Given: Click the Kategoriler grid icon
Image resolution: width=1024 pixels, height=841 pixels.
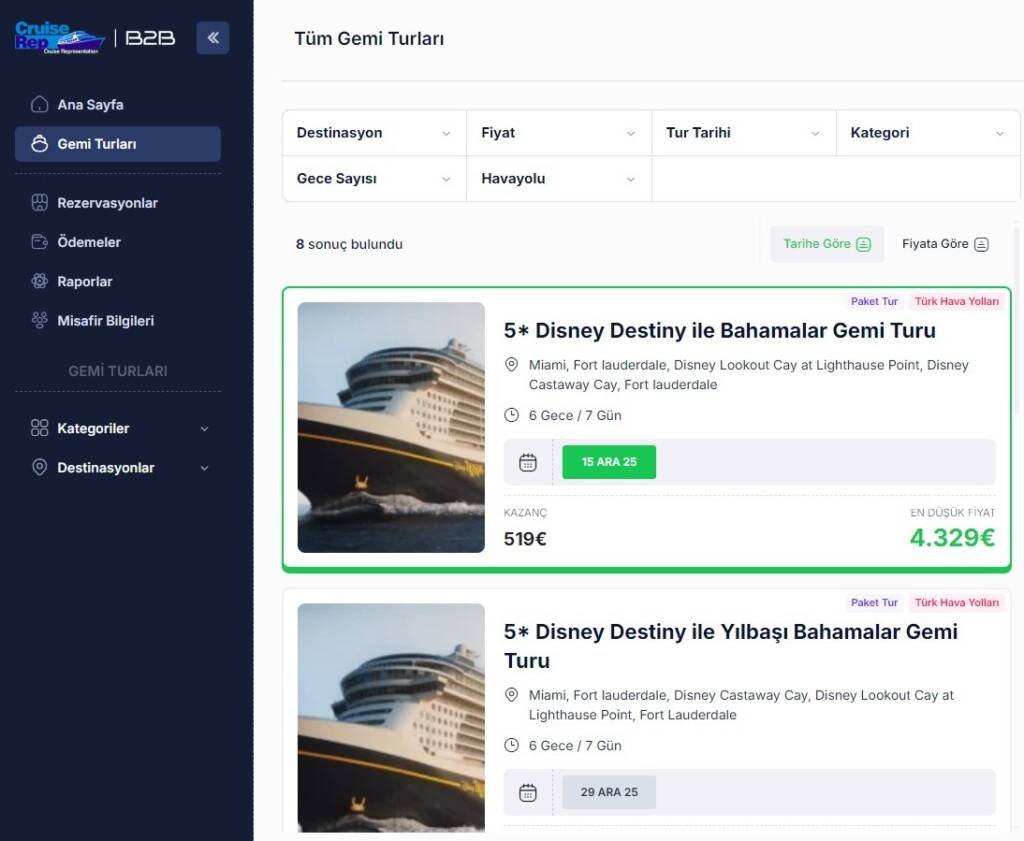Looking at the screenshot, I should tap(39, 428).
